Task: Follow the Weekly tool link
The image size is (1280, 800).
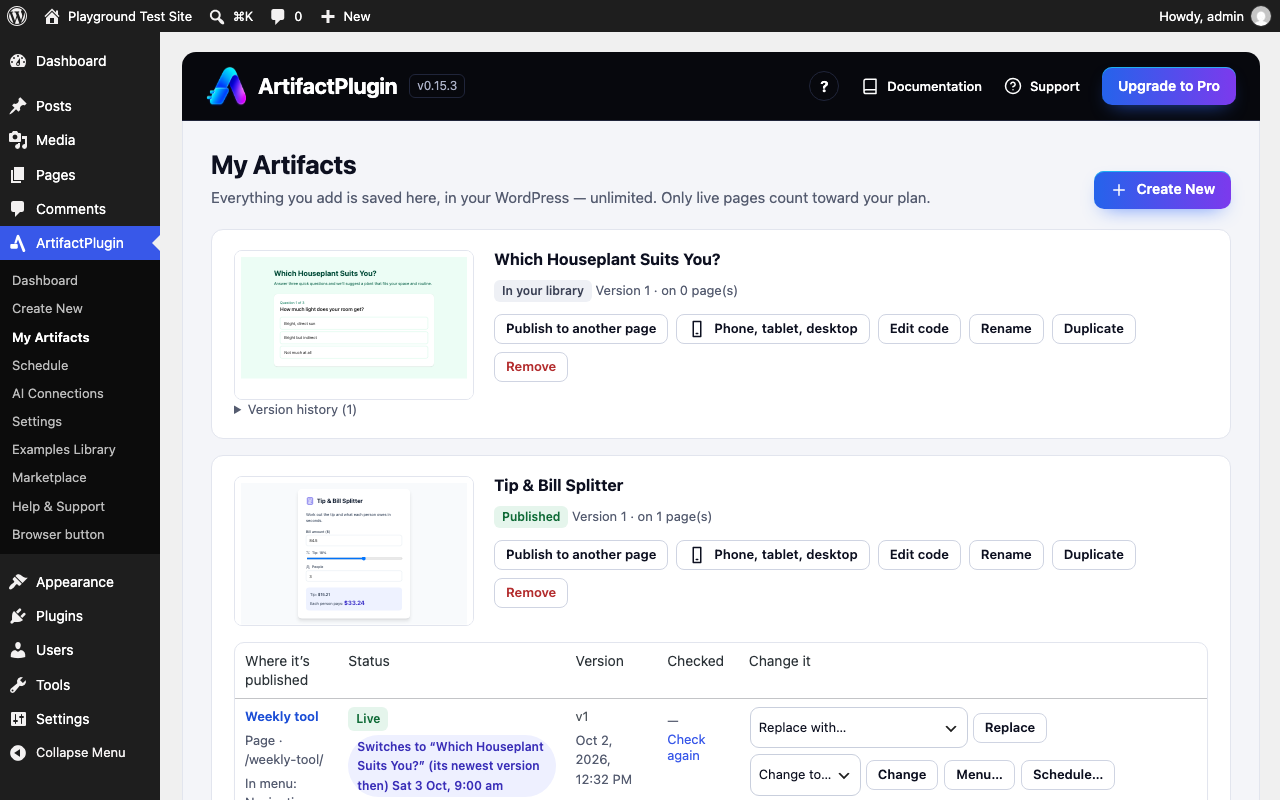Action: (282, 717)
